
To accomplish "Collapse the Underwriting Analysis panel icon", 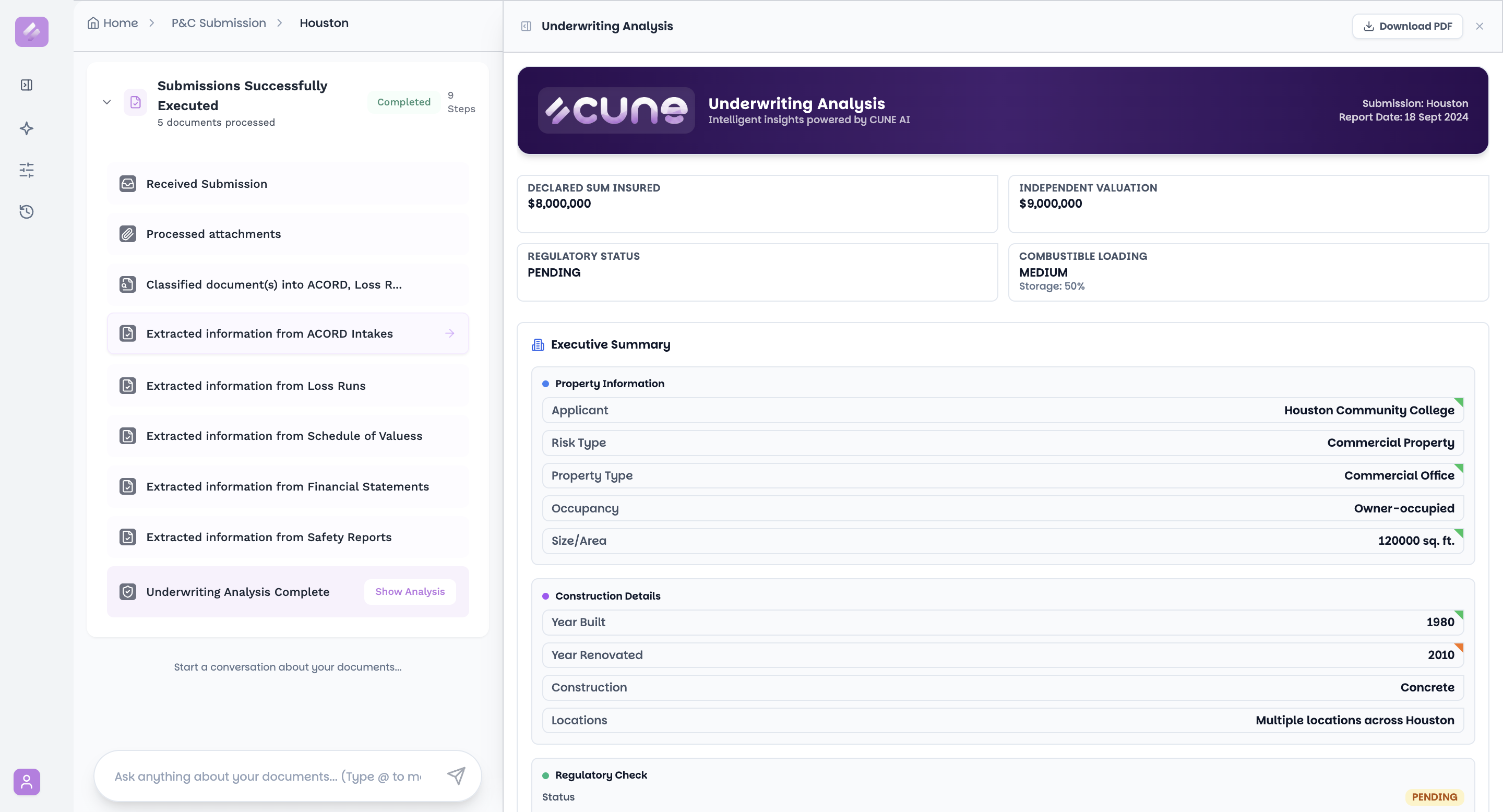I will [526, 26].
